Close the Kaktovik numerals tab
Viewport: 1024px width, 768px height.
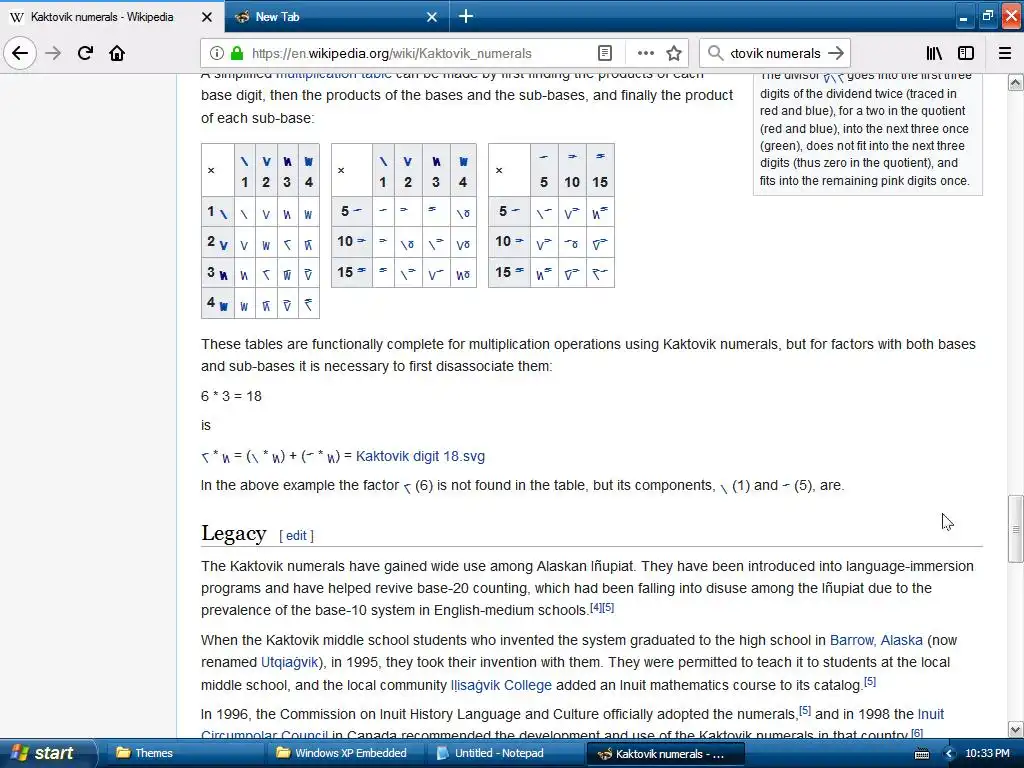206,17
